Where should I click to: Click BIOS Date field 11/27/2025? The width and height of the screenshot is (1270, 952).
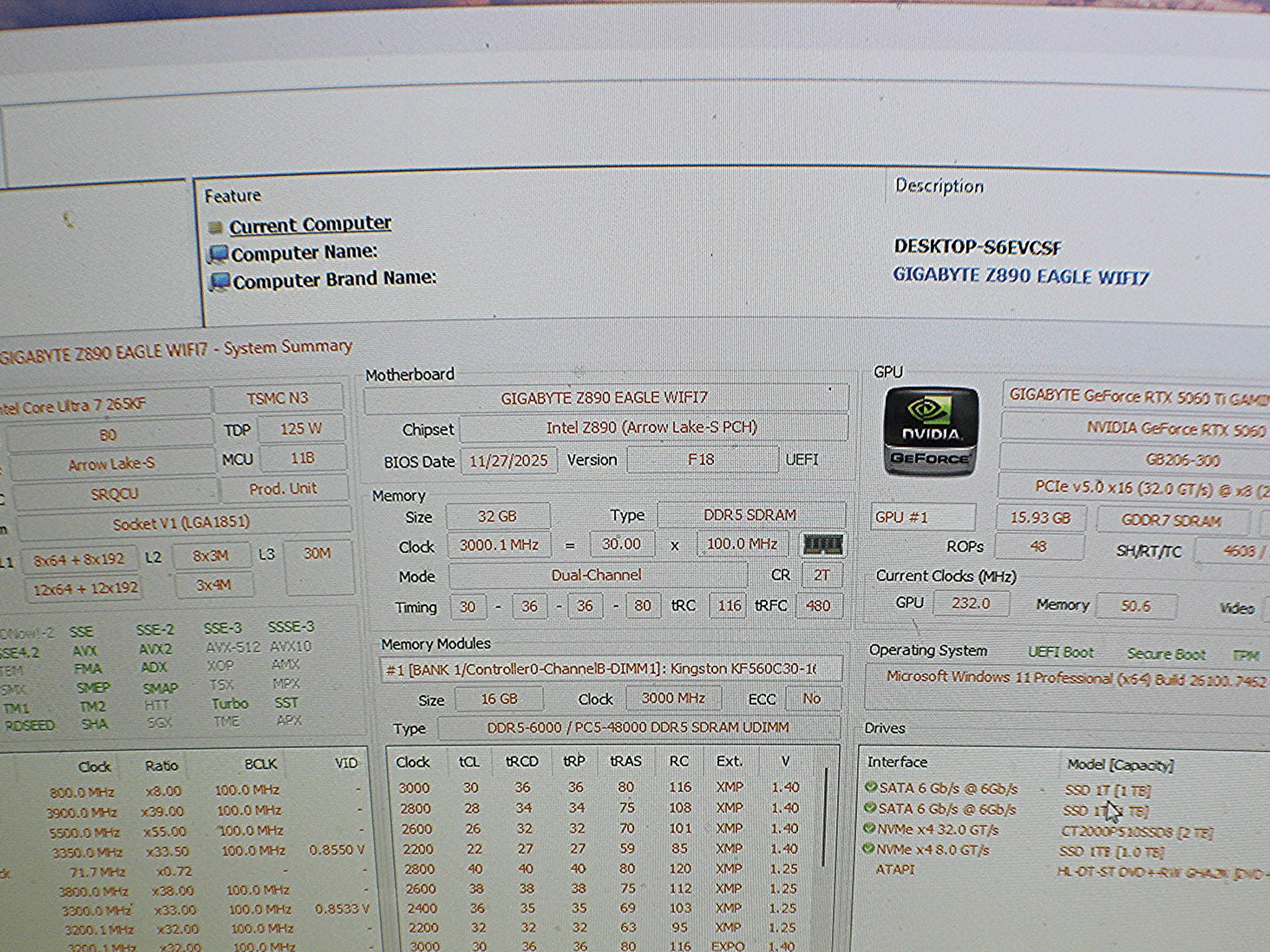[x=508, y=461]
